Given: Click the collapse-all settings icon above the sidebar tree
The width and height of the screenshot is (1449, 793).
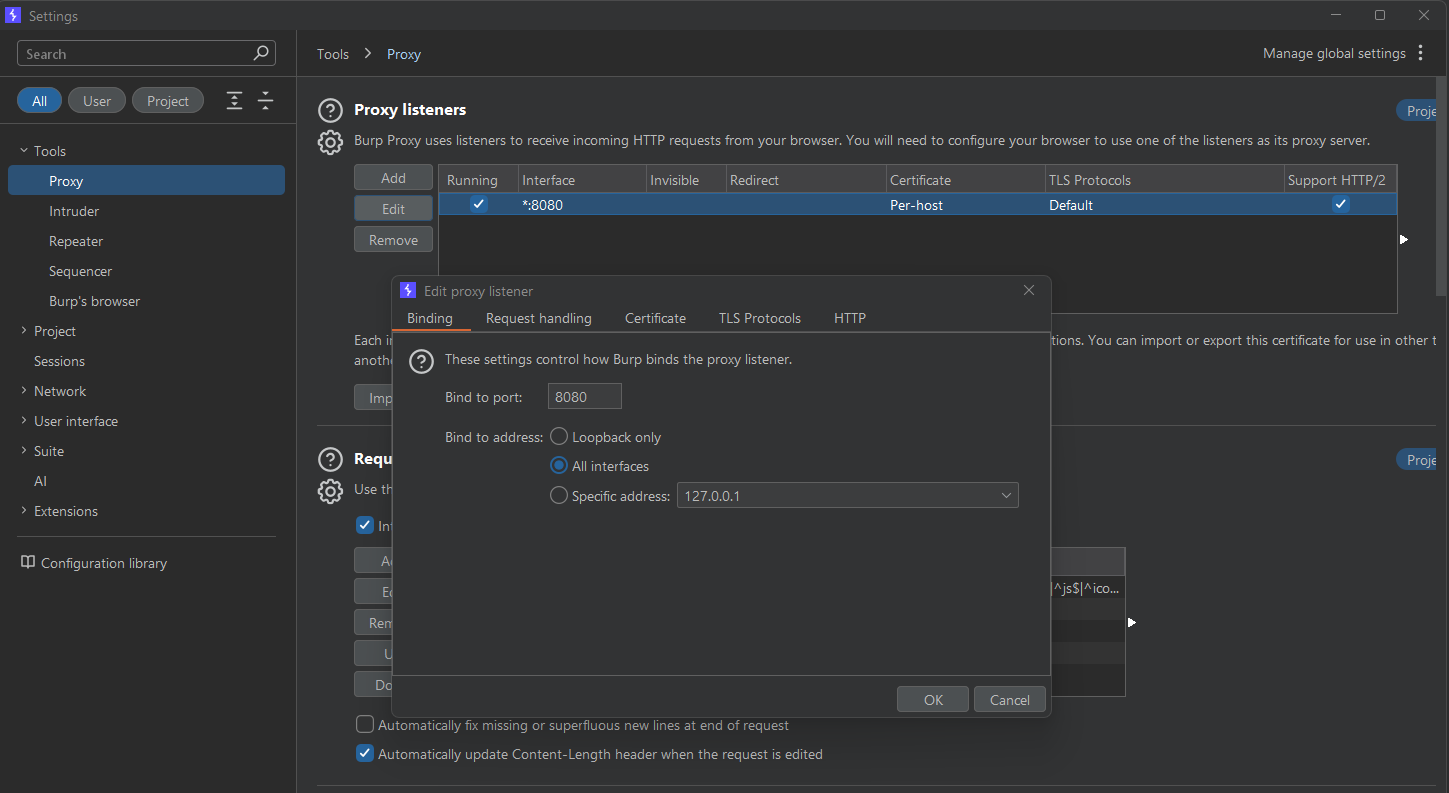Looking at the screenshot, I should click(266, 100).
